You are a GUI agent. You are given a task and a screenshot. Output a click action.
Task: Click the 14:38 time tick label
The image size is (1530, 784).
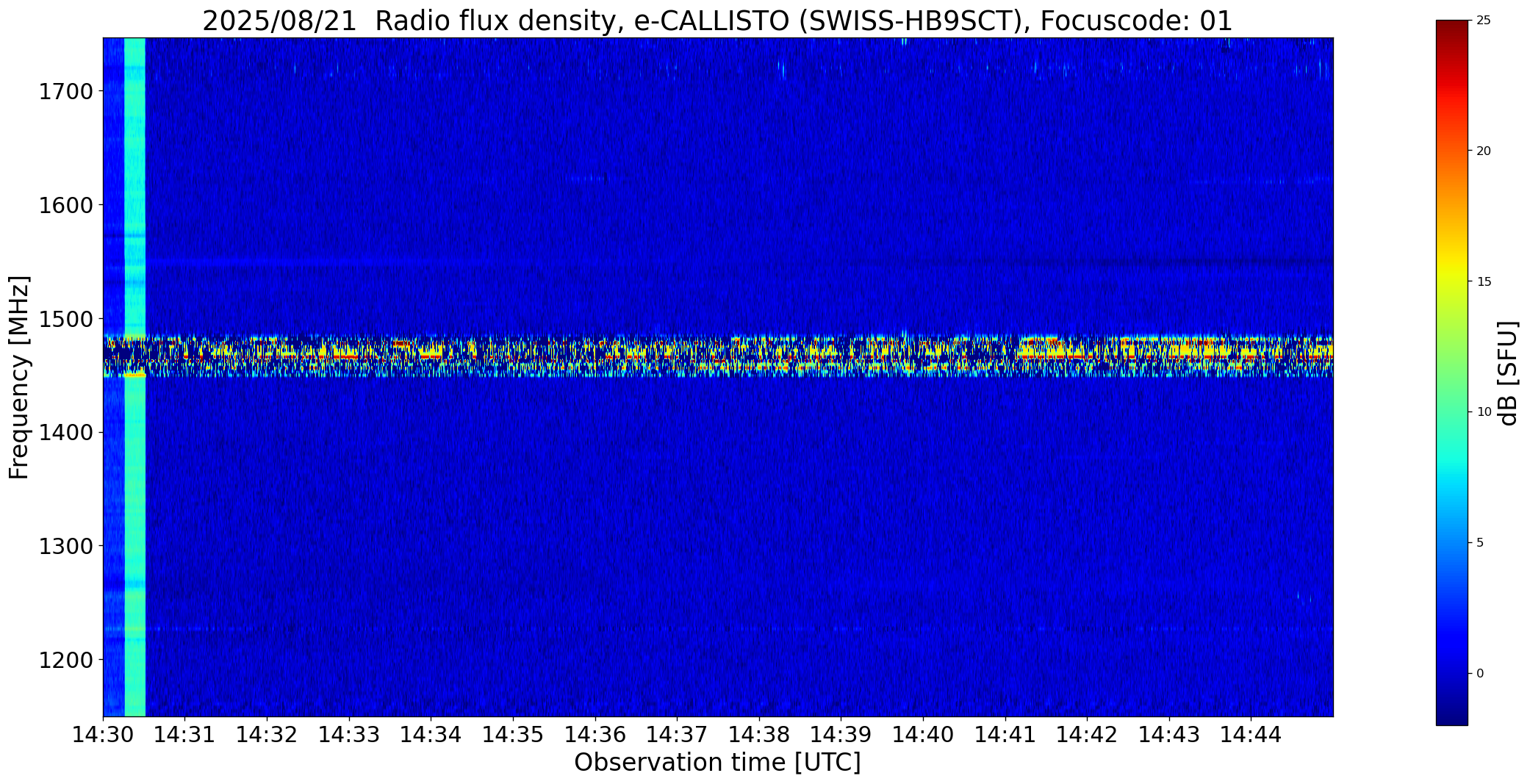coord(759,734)
